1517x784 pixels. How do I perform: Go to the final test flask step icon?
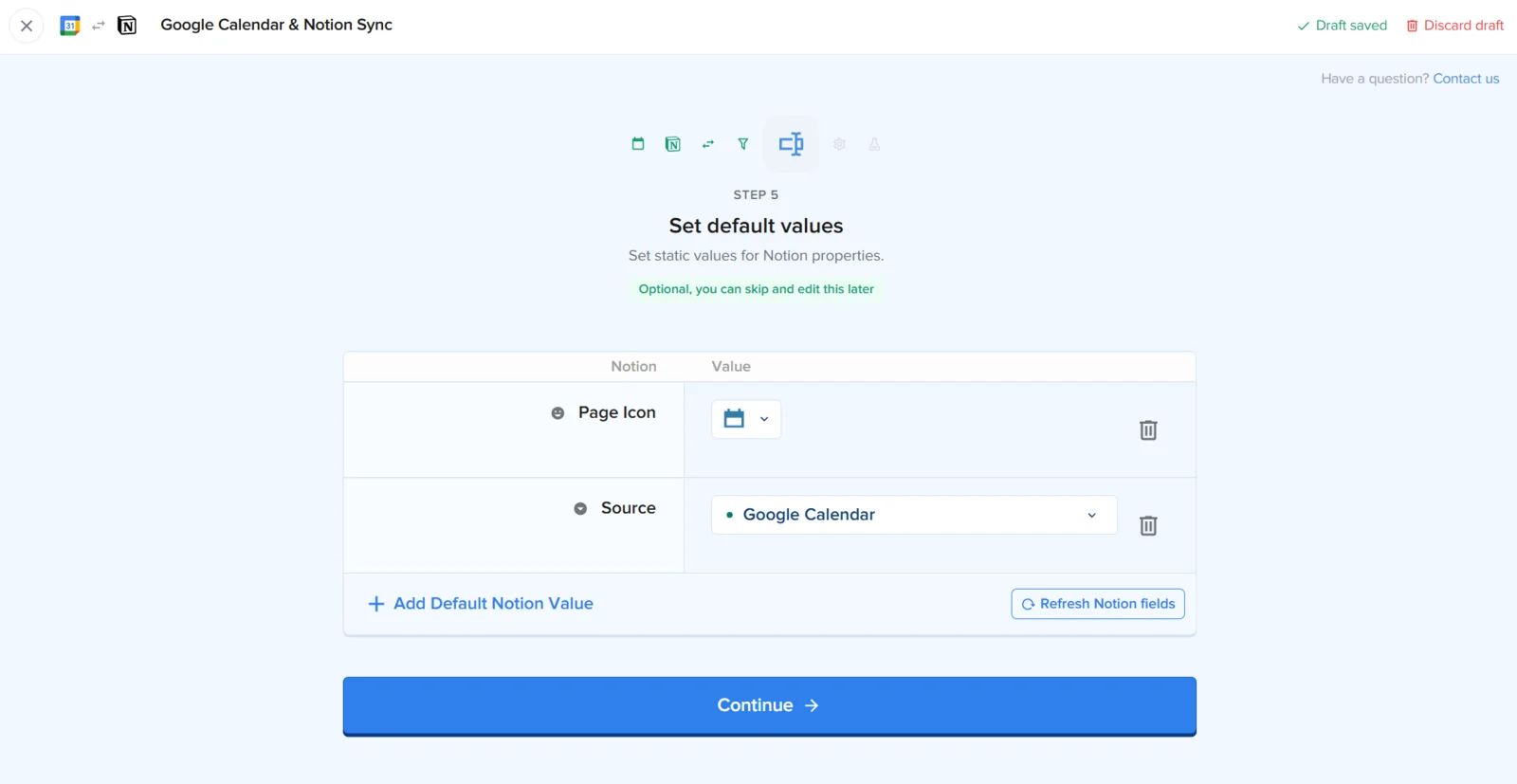click(x=874, y=144)
